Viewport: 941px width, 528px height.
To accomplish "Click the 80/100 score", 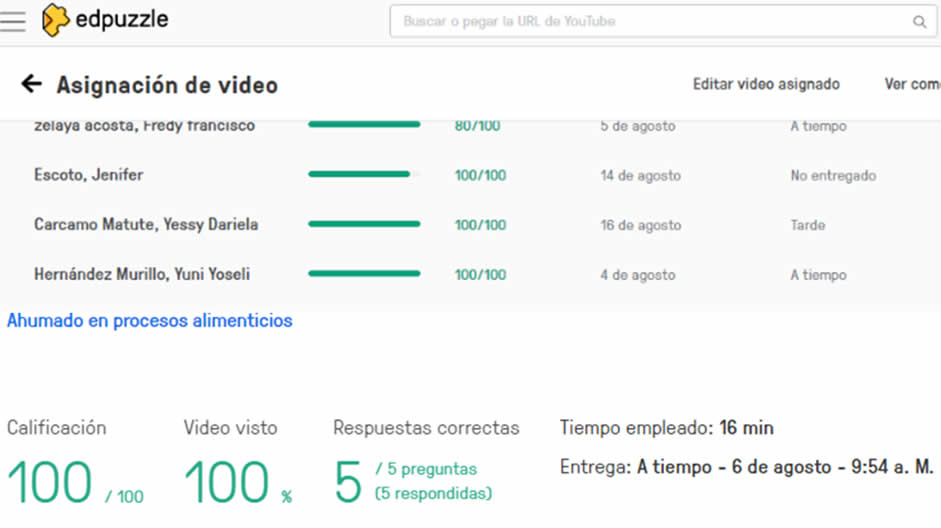I will 477,126.
